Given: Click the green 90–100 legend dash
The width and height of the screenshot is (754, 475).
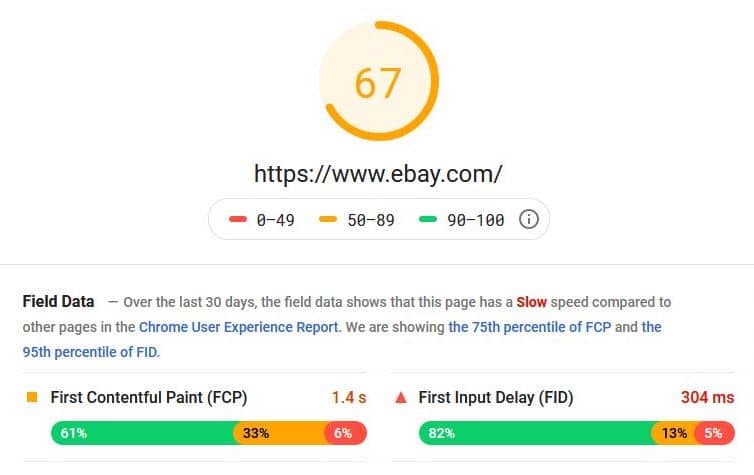Looking at the screenshot, I should 427,219.
